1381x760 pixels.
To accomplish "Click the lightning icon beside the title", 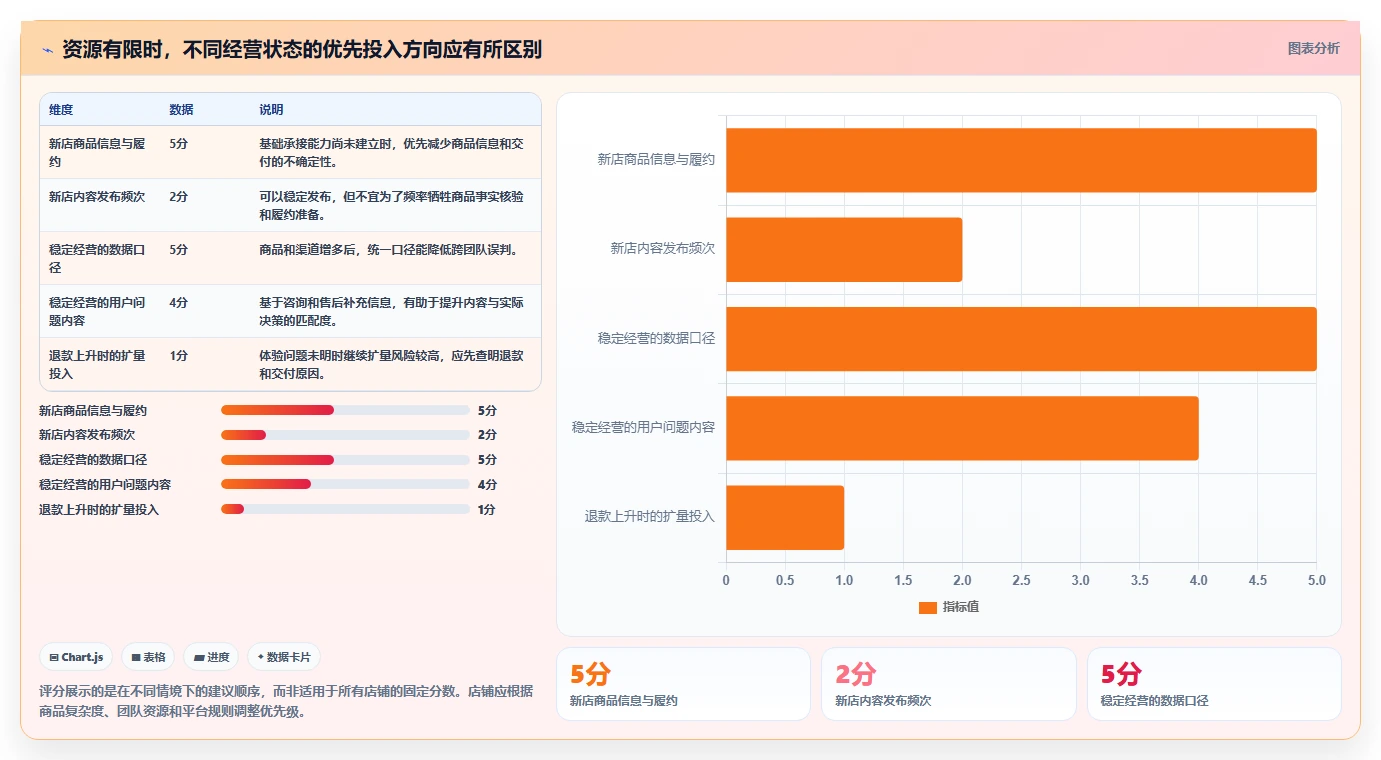I will coord(47,50).
